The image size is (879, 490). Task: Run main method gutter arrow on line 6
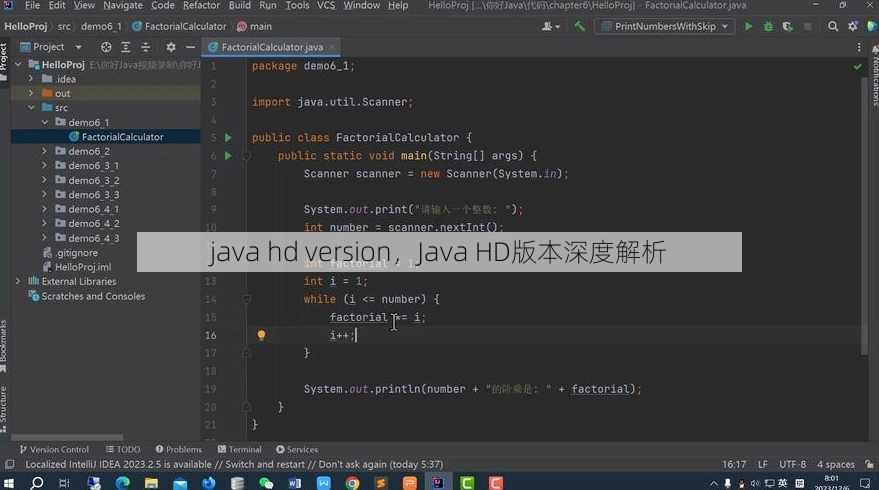228,156
